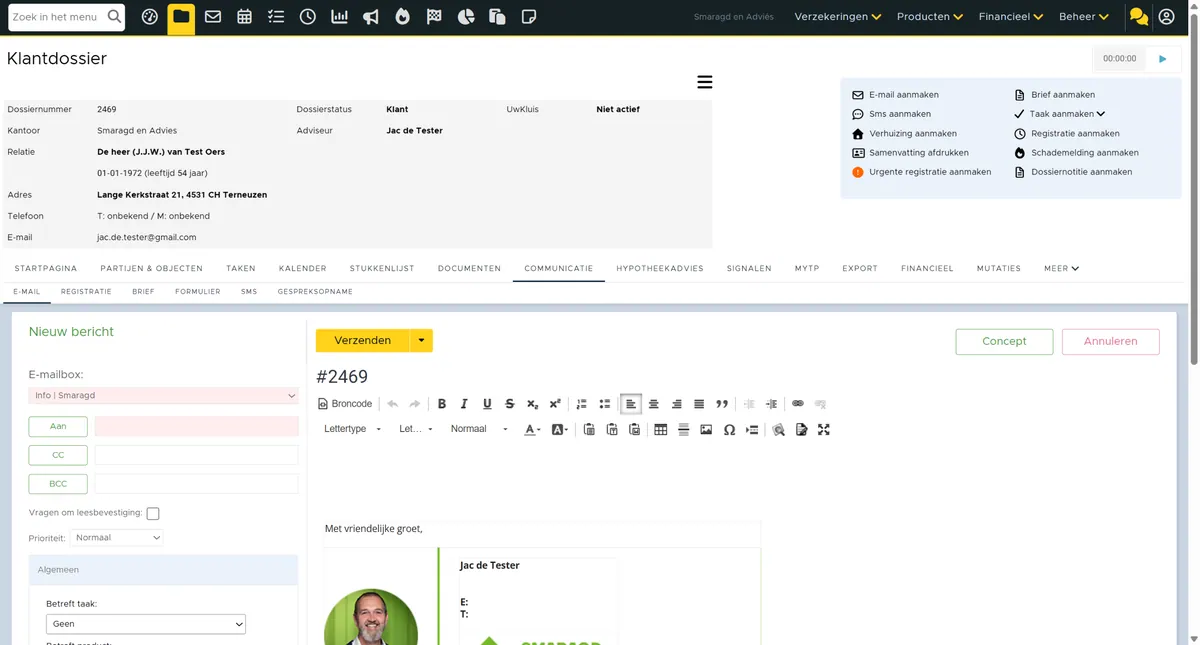Insert a table in the message

coord(661,430)
